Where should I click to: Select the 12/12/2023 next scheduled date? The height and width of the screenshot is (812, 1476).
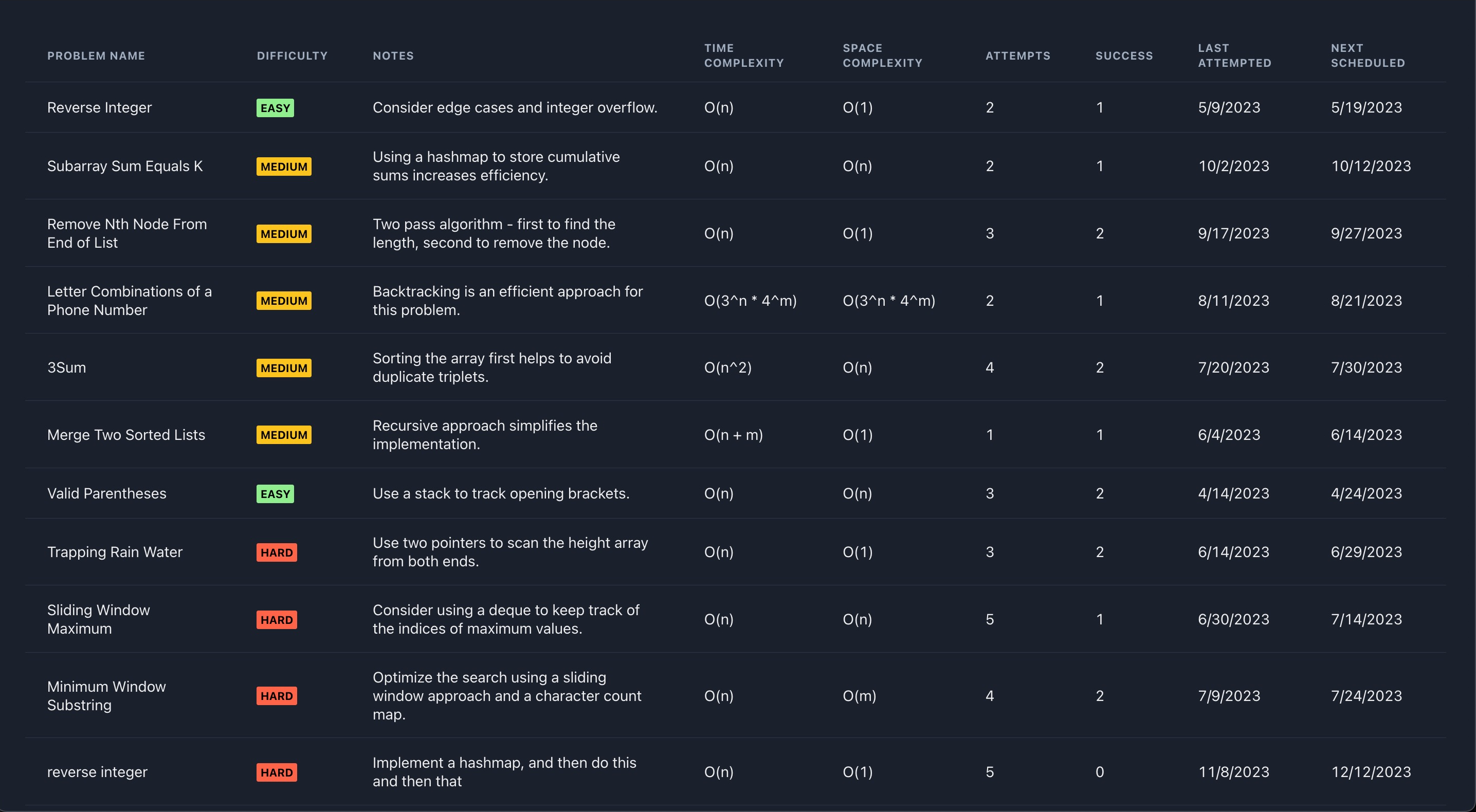point(1371,772)
